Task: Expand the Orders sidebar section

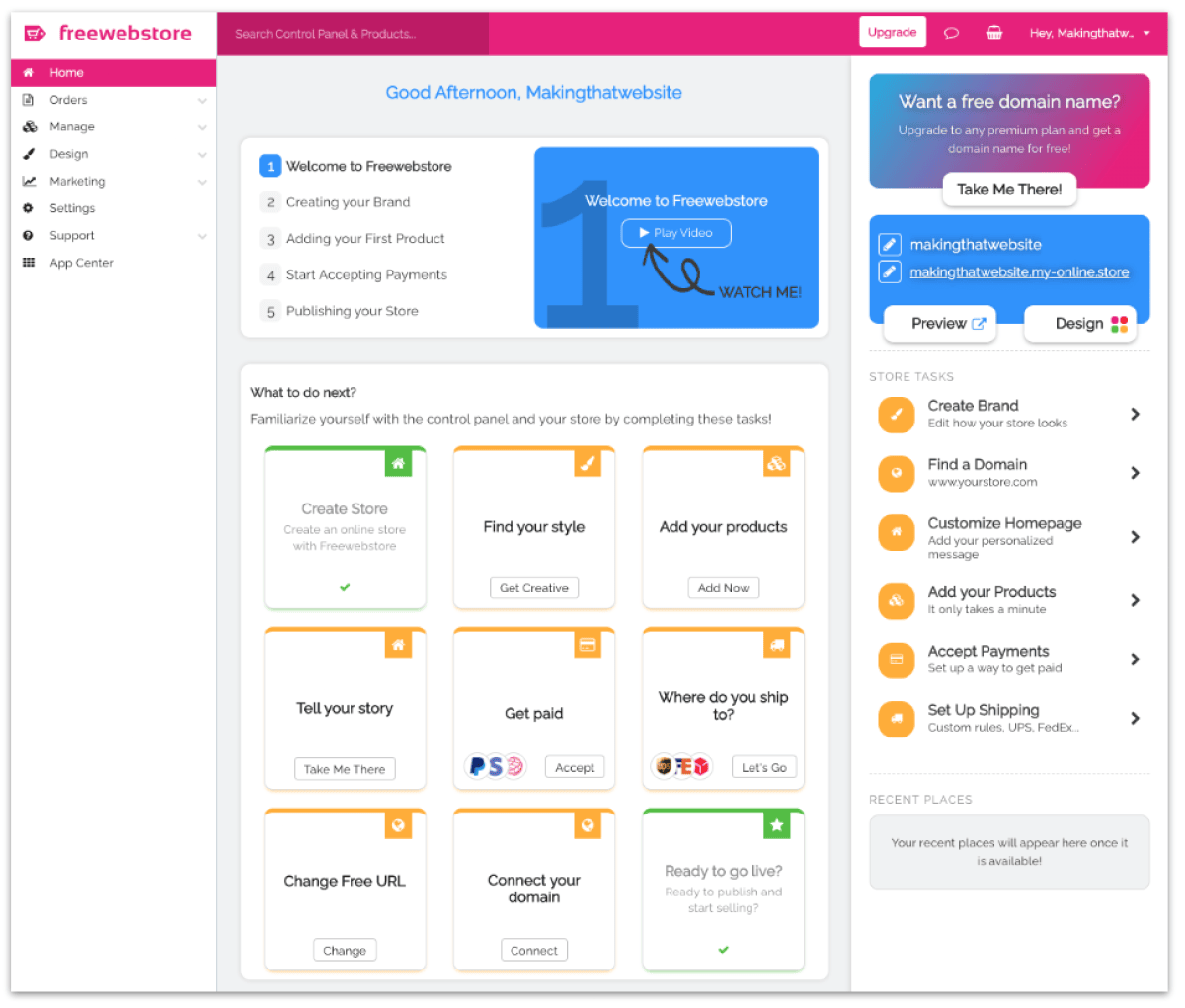Action: click(x=68, y=100)
